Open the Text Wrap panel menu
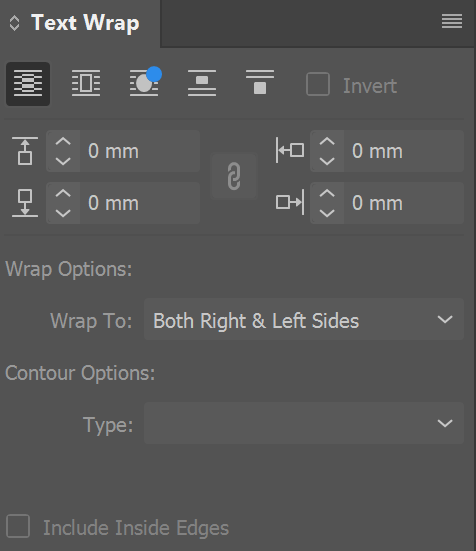This screenshot has height=551, width=476. 452,21
